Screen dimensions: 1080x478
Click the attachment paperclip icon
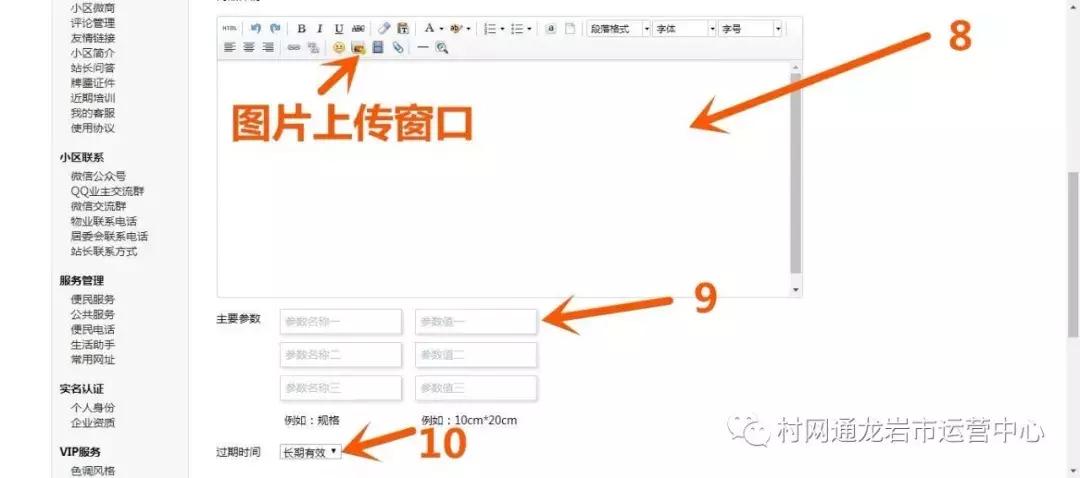click(x=397, y=48)
